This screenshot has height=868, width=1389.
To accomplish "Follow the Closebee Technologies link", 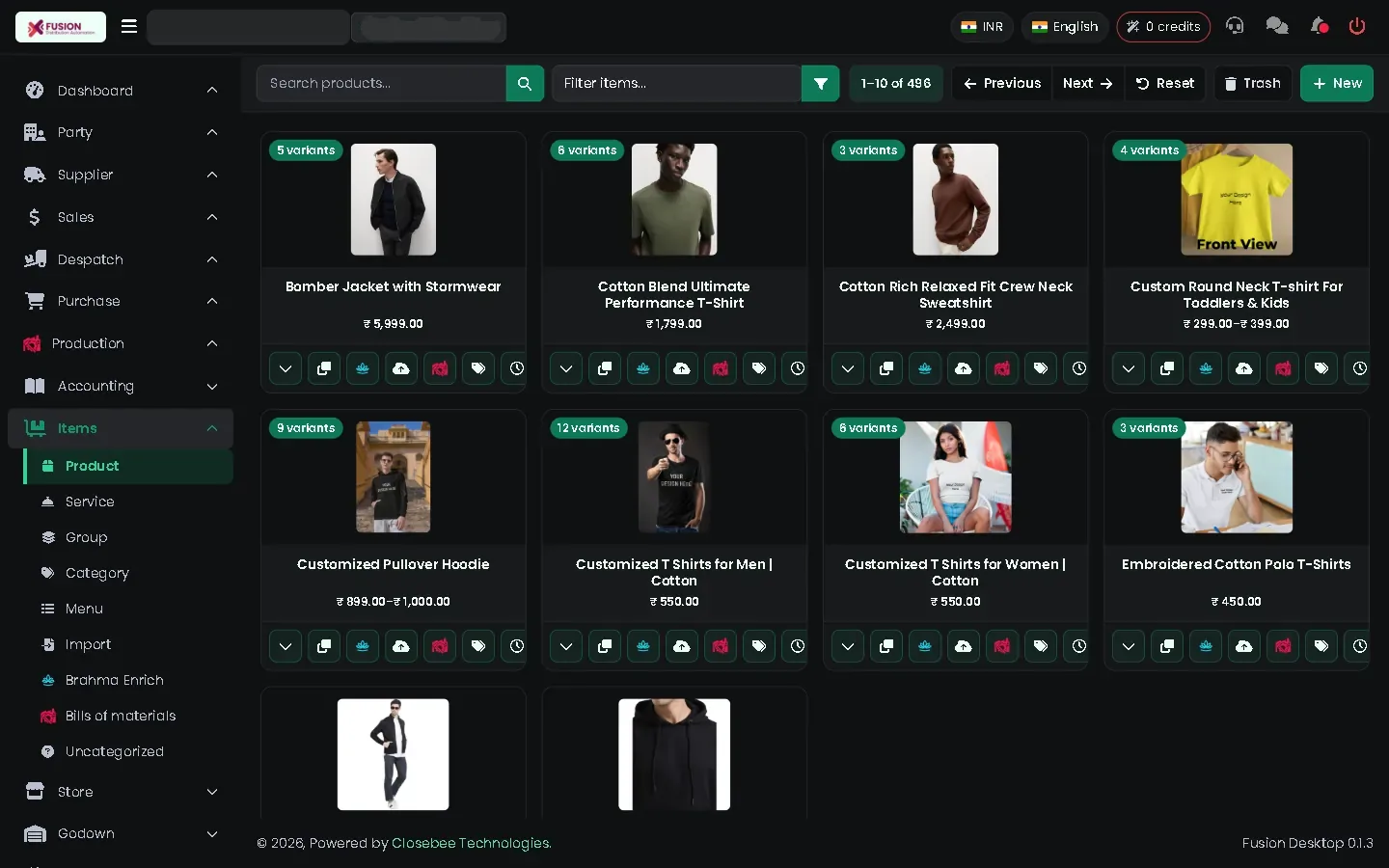I will pyautogui.click(x=472, y=843).
